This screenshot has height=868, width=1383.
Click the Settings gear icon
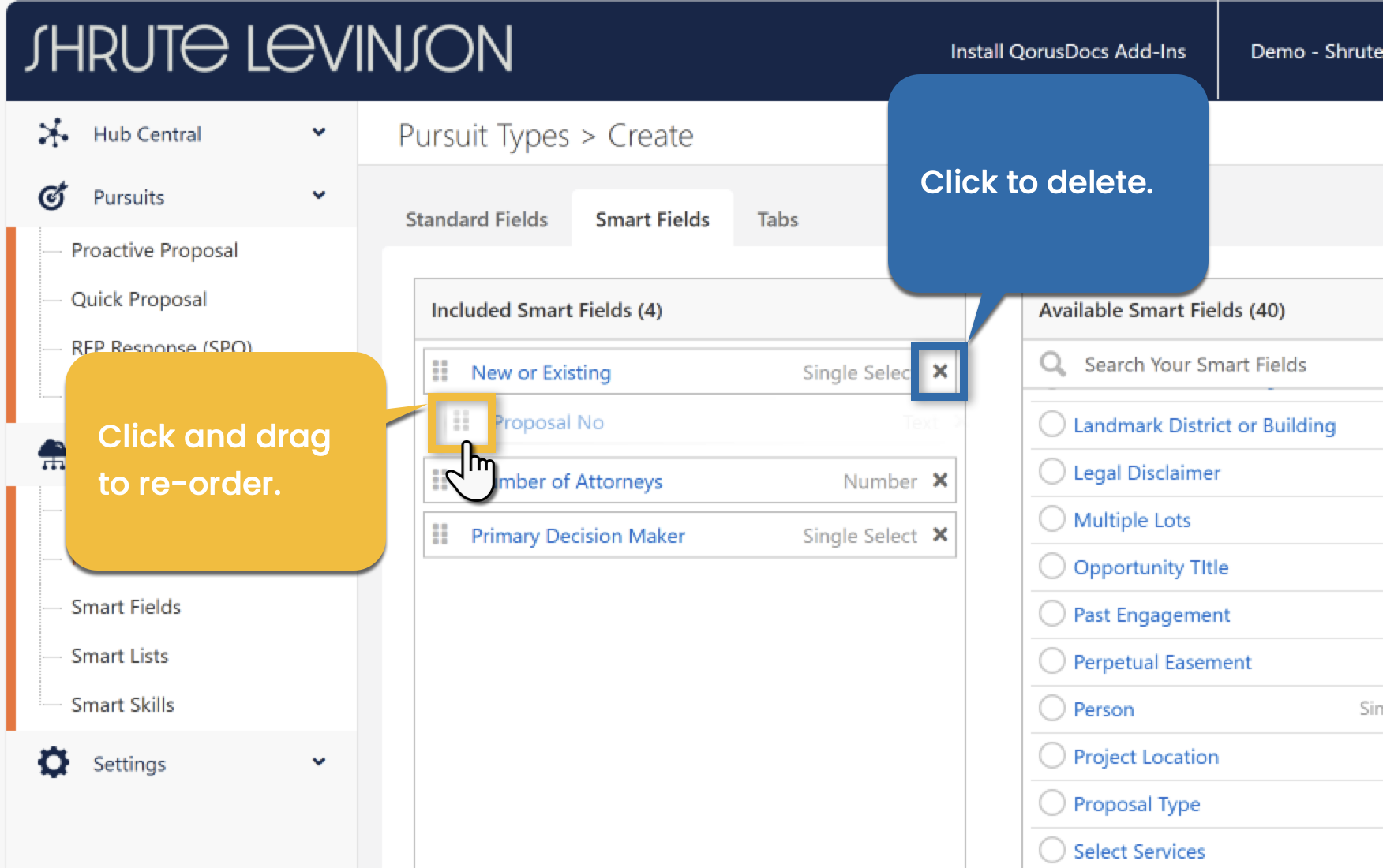(53, 763)
